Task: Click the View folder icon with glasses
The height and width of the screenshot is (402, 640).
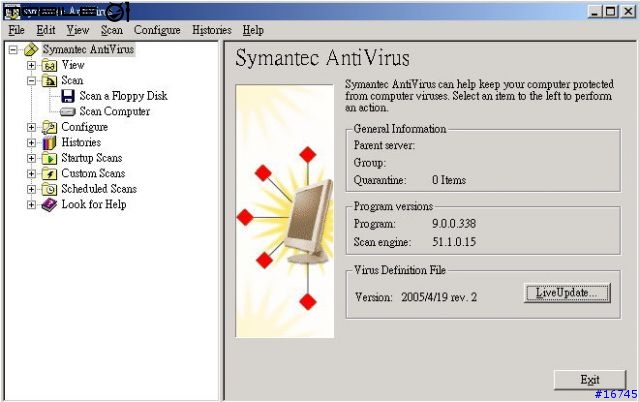Action: [x=49, y=65]
